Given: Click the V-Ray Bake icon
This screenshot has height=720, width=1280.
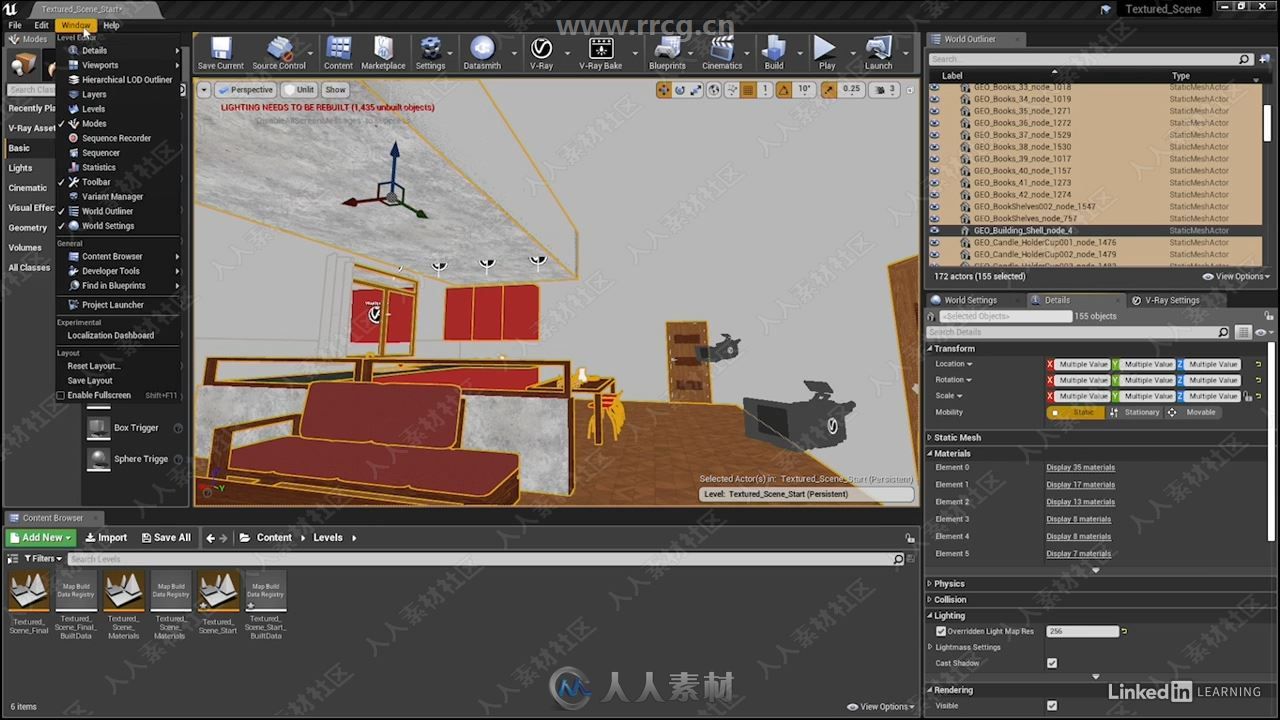Looking at the screenshot, I should coord(600,54).
